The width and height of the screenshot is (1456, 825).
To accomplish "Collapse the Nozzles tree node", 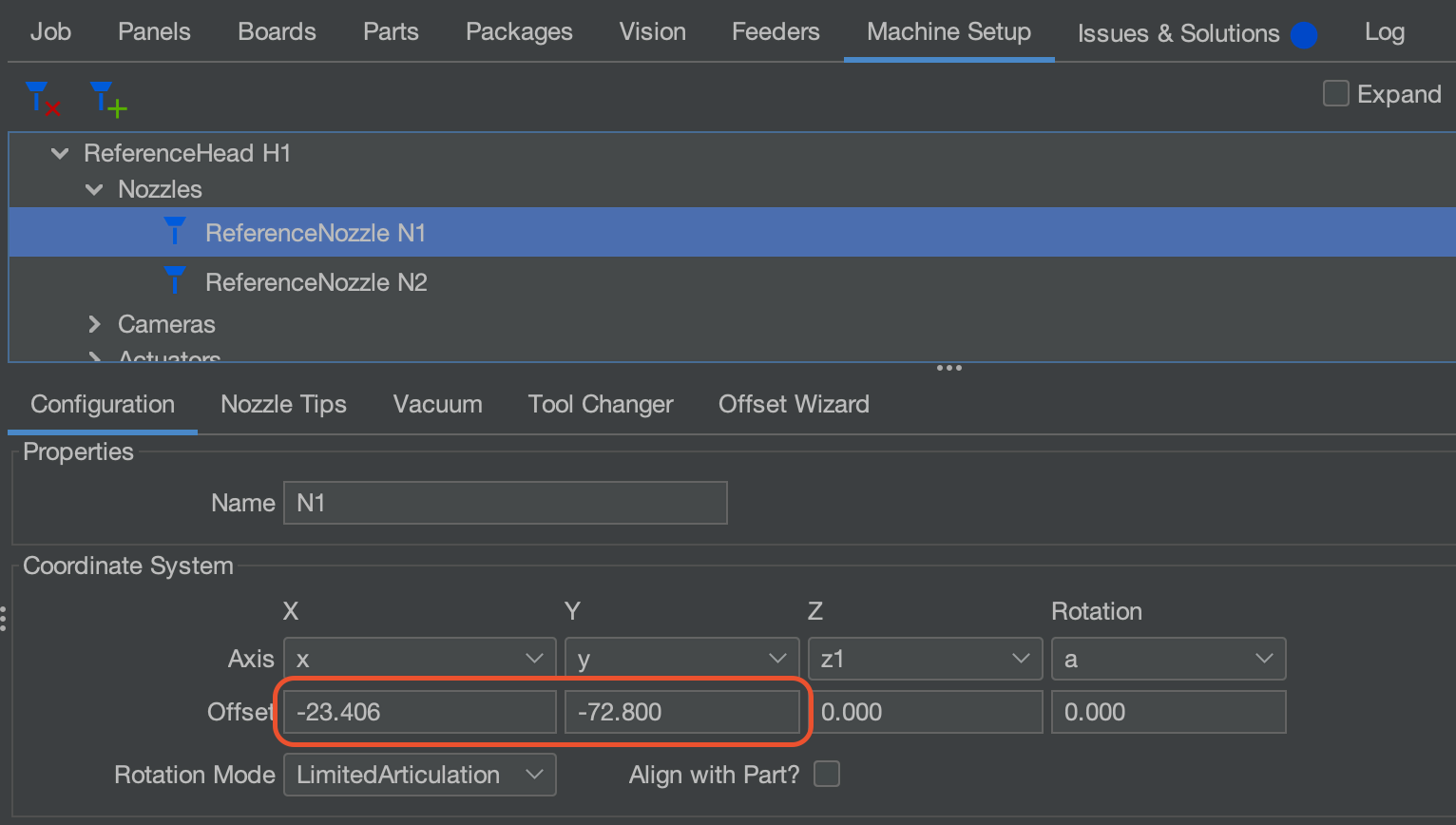I will click(x=94, y=189).
